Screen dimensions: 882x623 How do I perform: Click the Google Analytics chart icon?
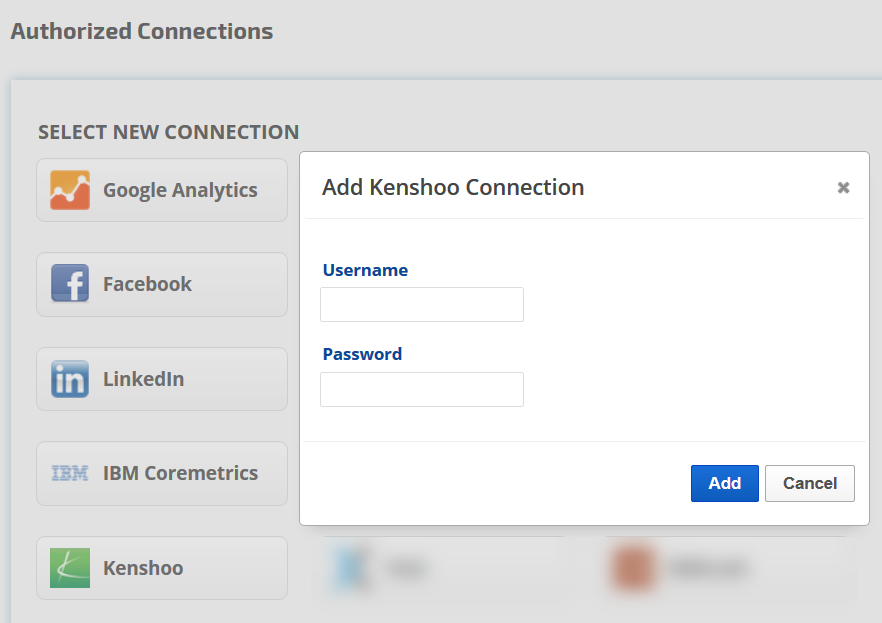(x=70, y=190)
